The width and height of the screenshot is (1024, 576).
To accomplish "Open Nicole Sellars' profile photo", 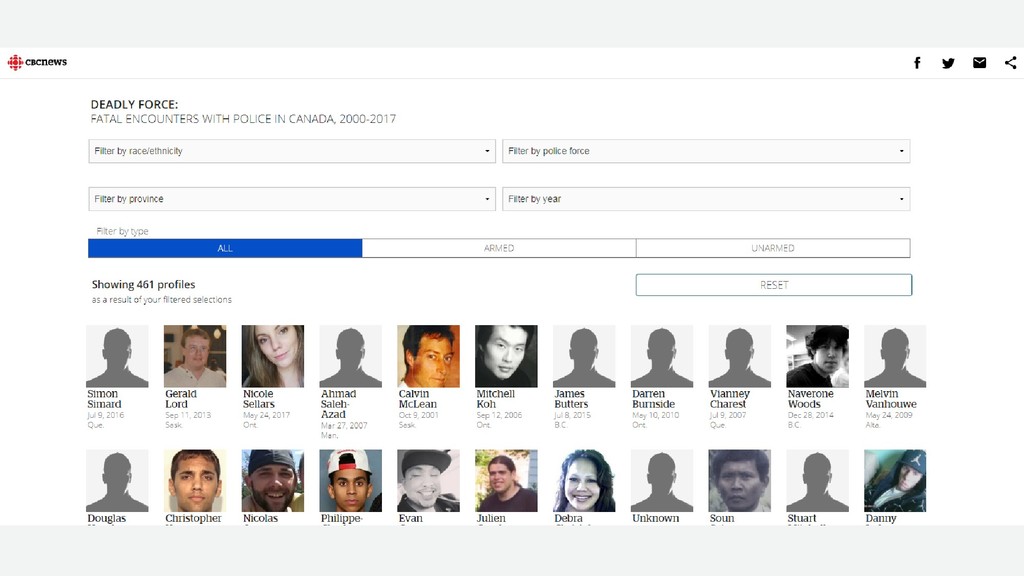I will tap(273, 356).
